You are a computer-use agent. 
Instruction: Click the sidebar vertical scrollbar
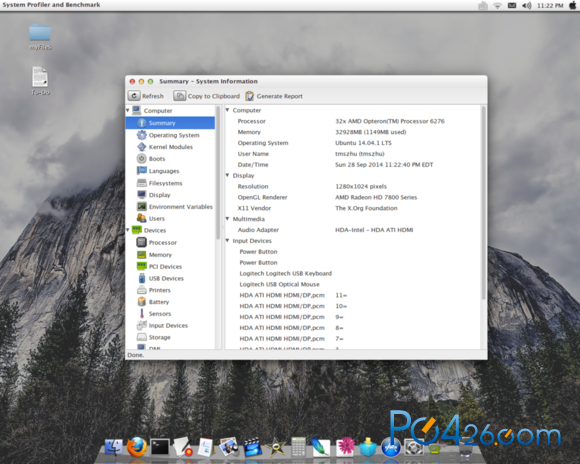click(218, 173)
